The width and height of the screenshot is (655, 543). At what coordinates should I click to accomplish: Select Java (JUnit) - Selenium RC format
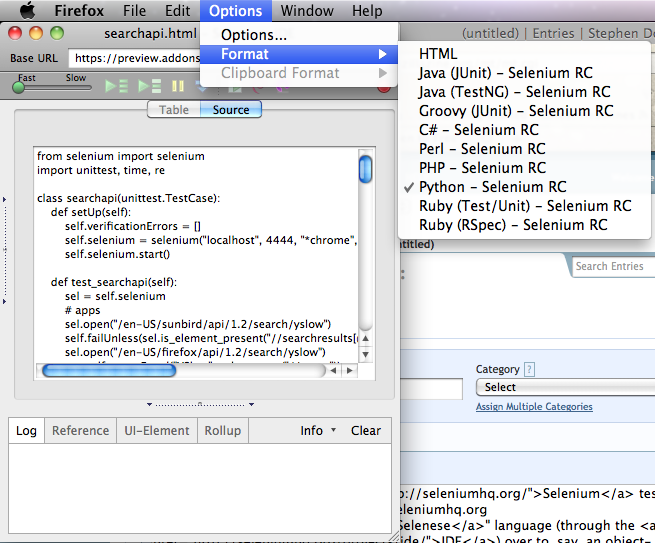pos(524,73)
